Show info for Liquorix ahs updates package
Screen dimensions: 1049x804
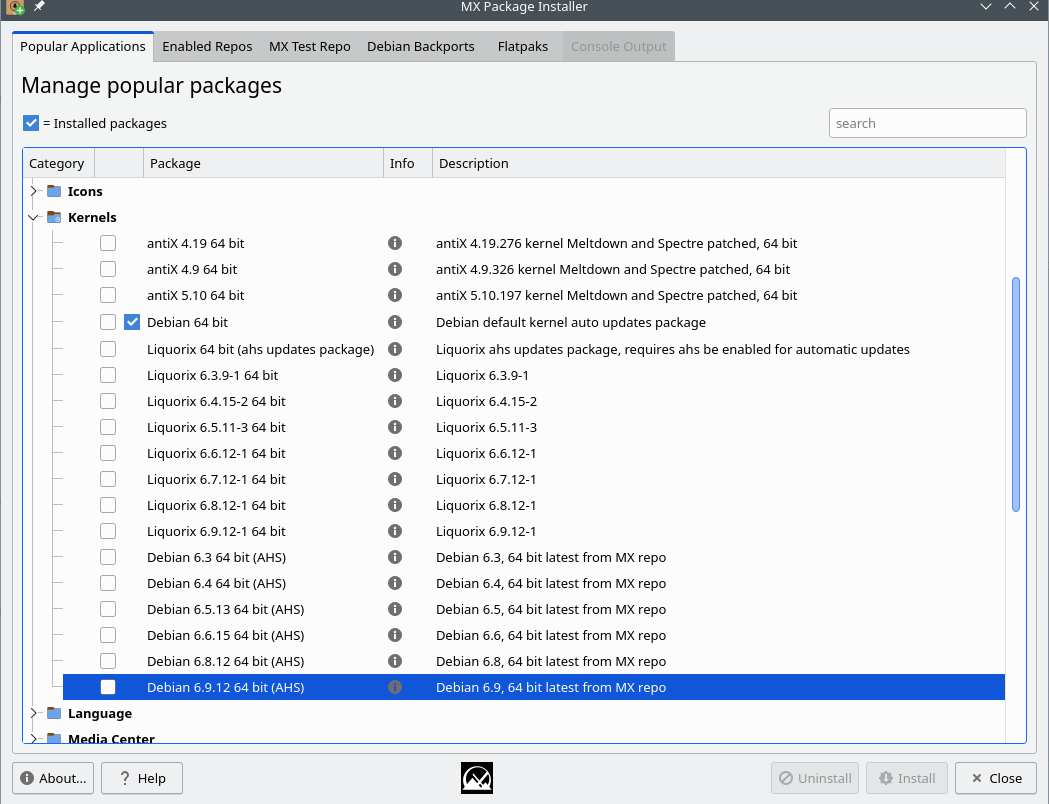pos(395,349)
